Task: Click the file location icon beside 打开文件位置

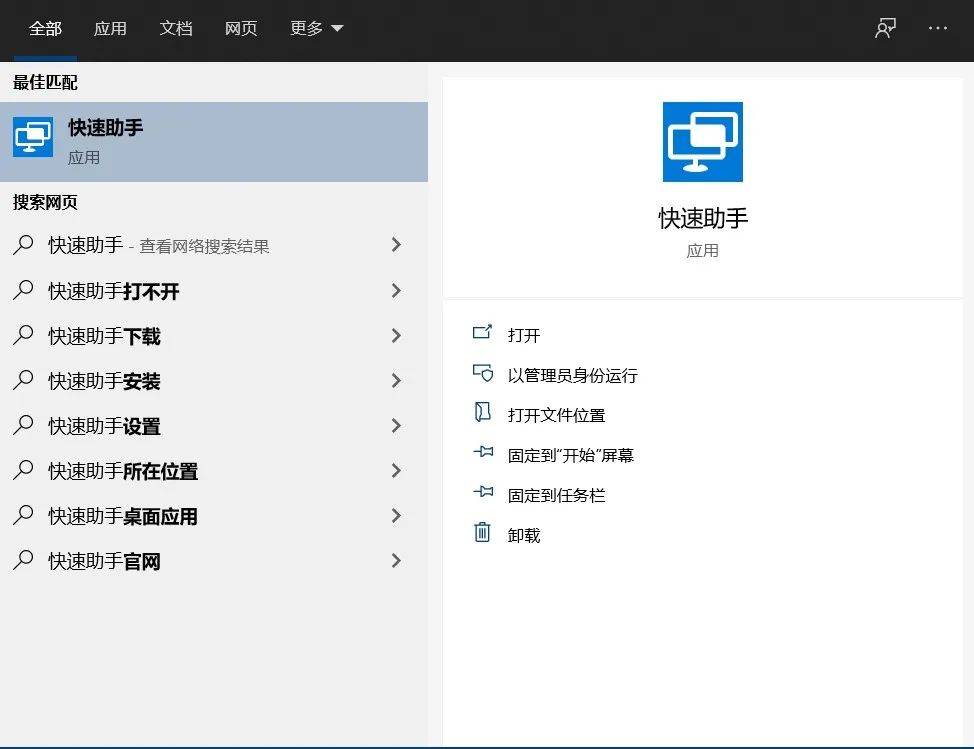Action: tap(482, 413)
